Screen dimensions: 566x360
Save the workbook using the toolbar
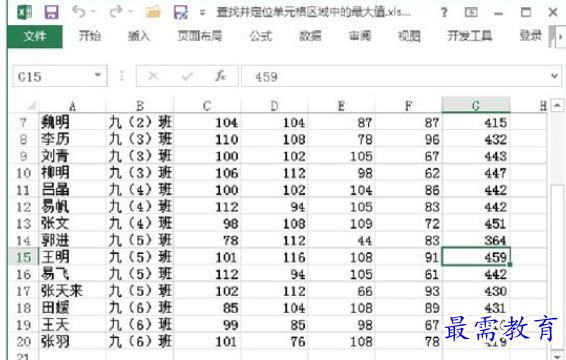51,12
